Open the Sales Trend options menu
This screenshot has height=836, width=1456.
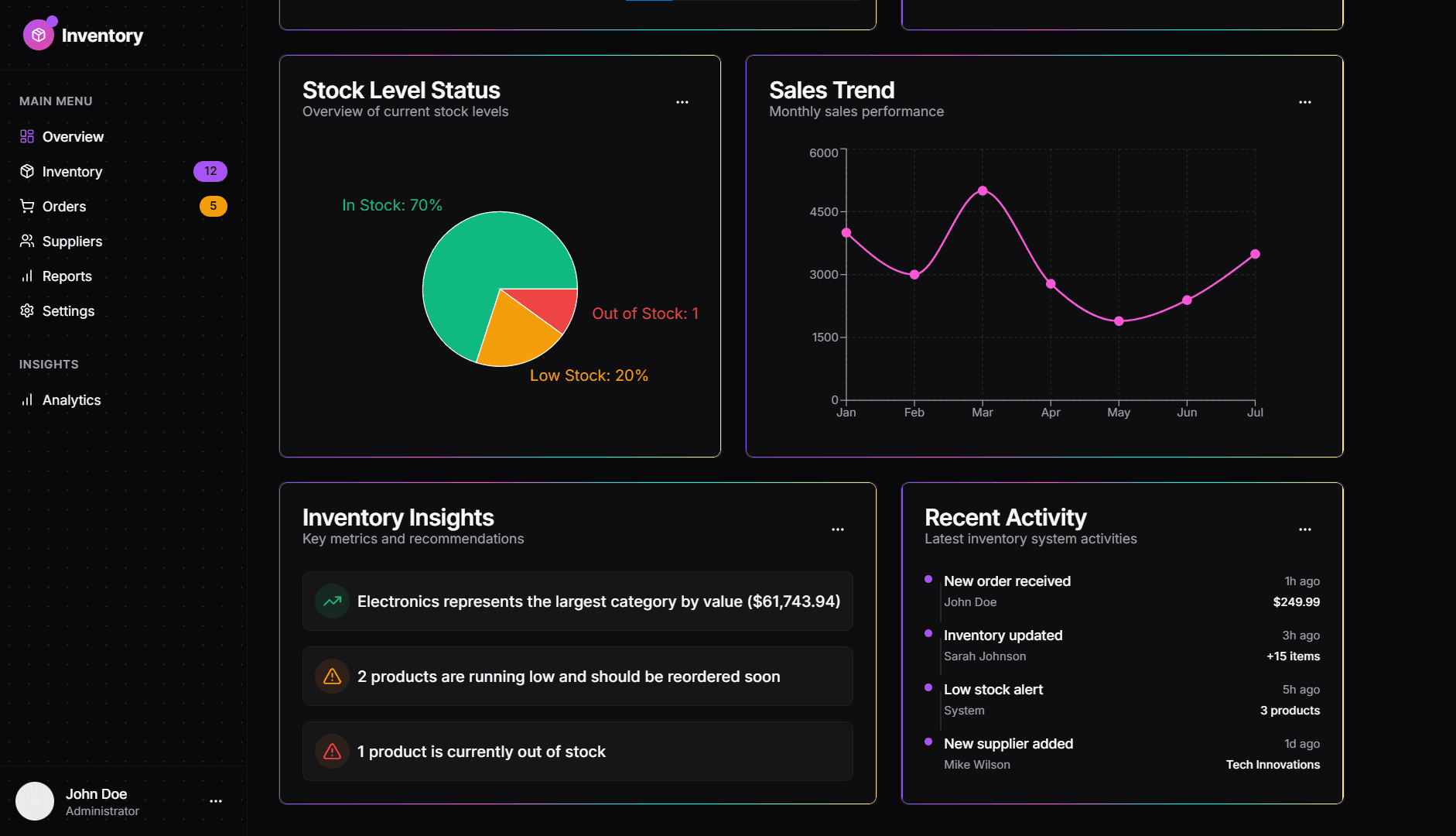[1304, 101]
